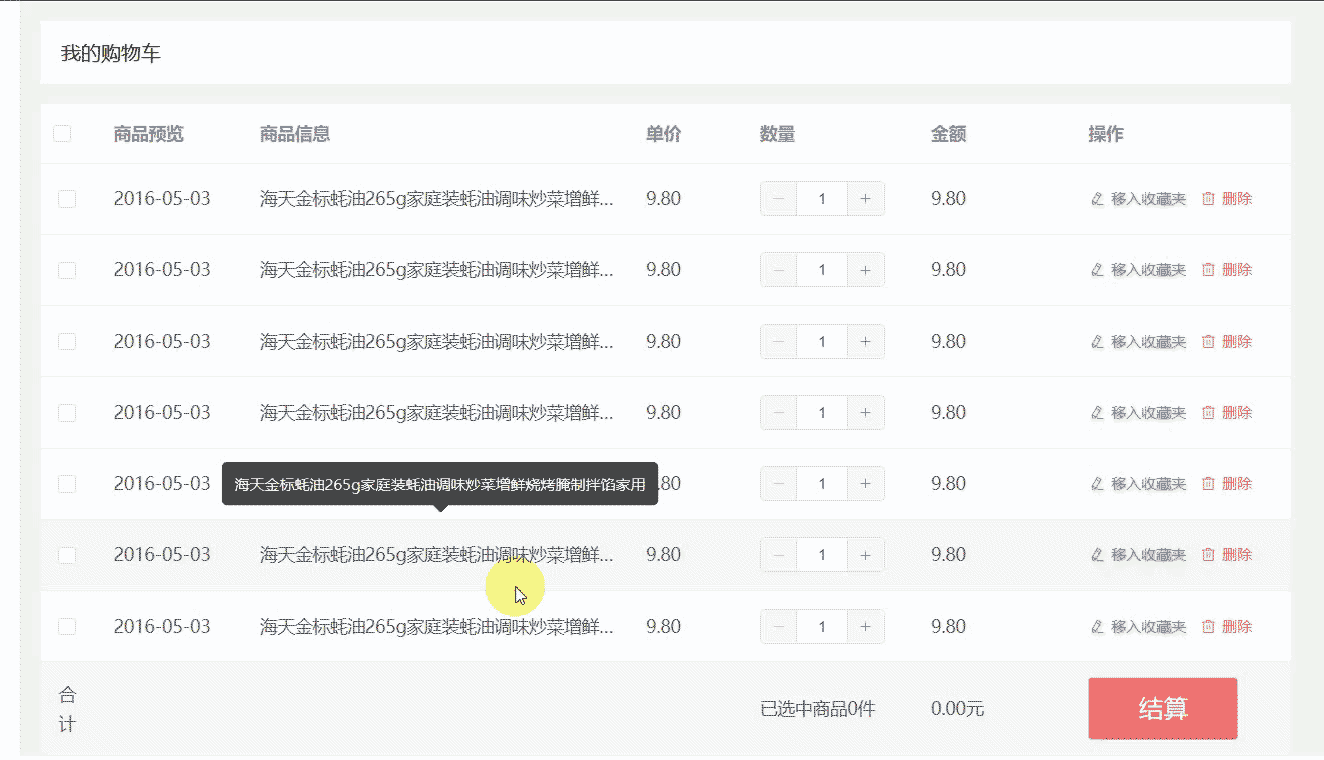The width and height of the screenshot is (1324, 760).
Task: Click the product name in the highlighted sixth row
Action: (437, 555)
